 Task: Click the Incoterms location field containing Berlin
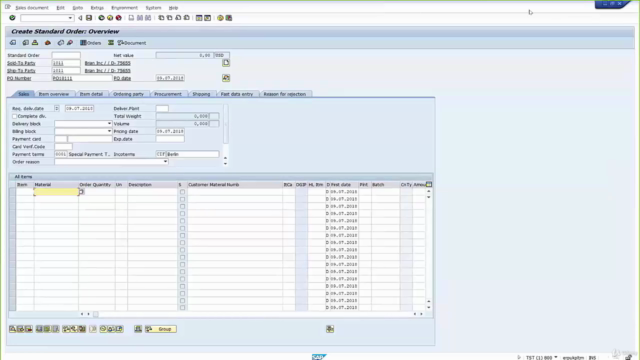point(193,154)
